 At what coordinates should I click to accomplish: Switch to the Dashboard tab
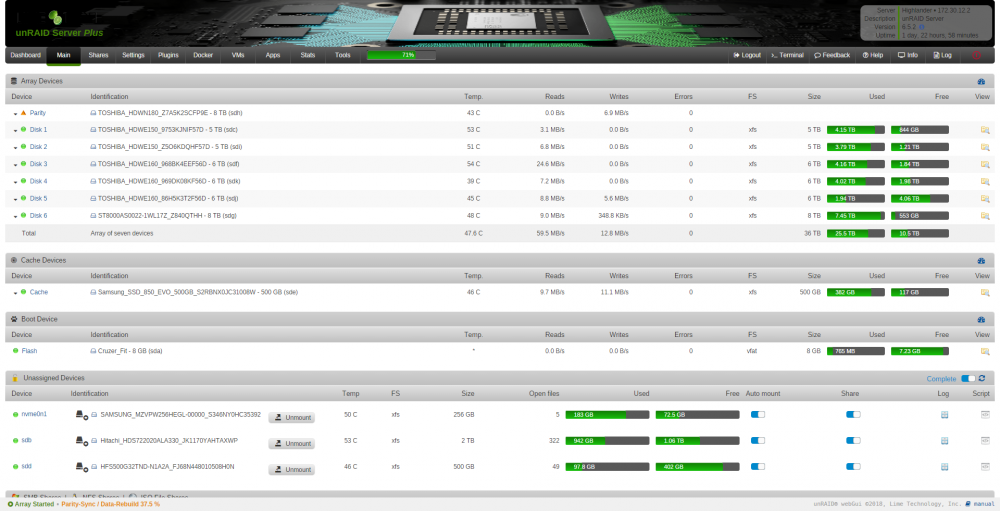click(x=26, y=56)
